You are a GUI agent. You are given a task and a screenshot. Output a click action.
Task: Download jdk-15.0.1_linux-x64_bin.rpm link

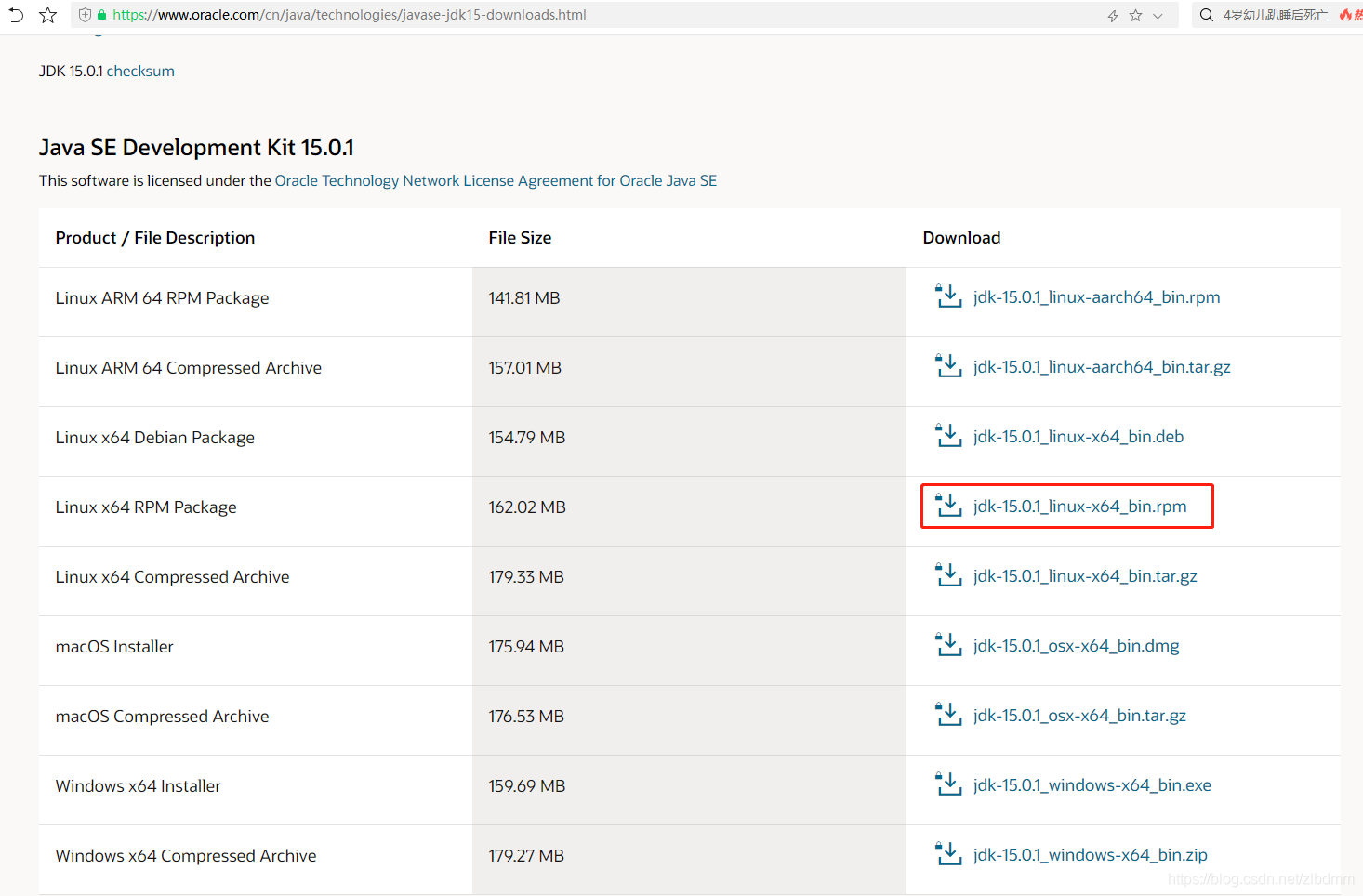pos(1079,507)
